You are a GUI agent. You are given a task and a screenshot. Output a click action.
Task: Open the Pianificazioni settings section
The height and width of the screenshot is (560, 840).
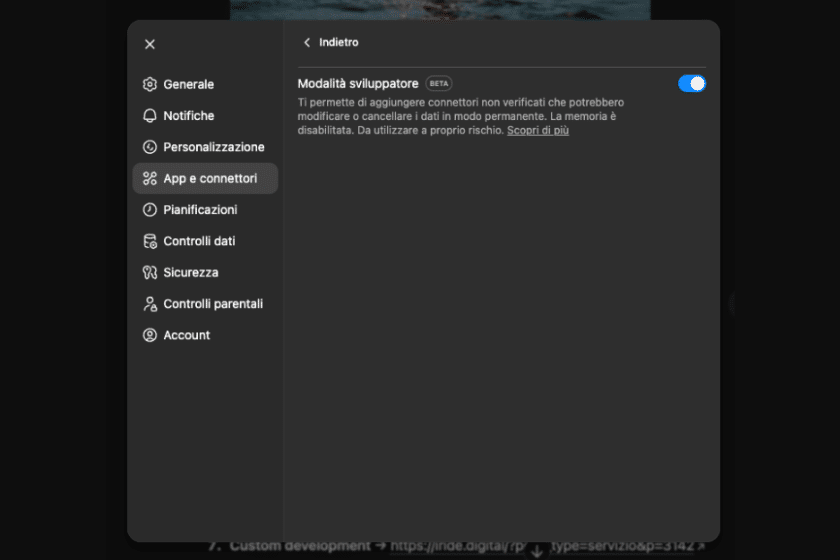[x=205, y=210]
